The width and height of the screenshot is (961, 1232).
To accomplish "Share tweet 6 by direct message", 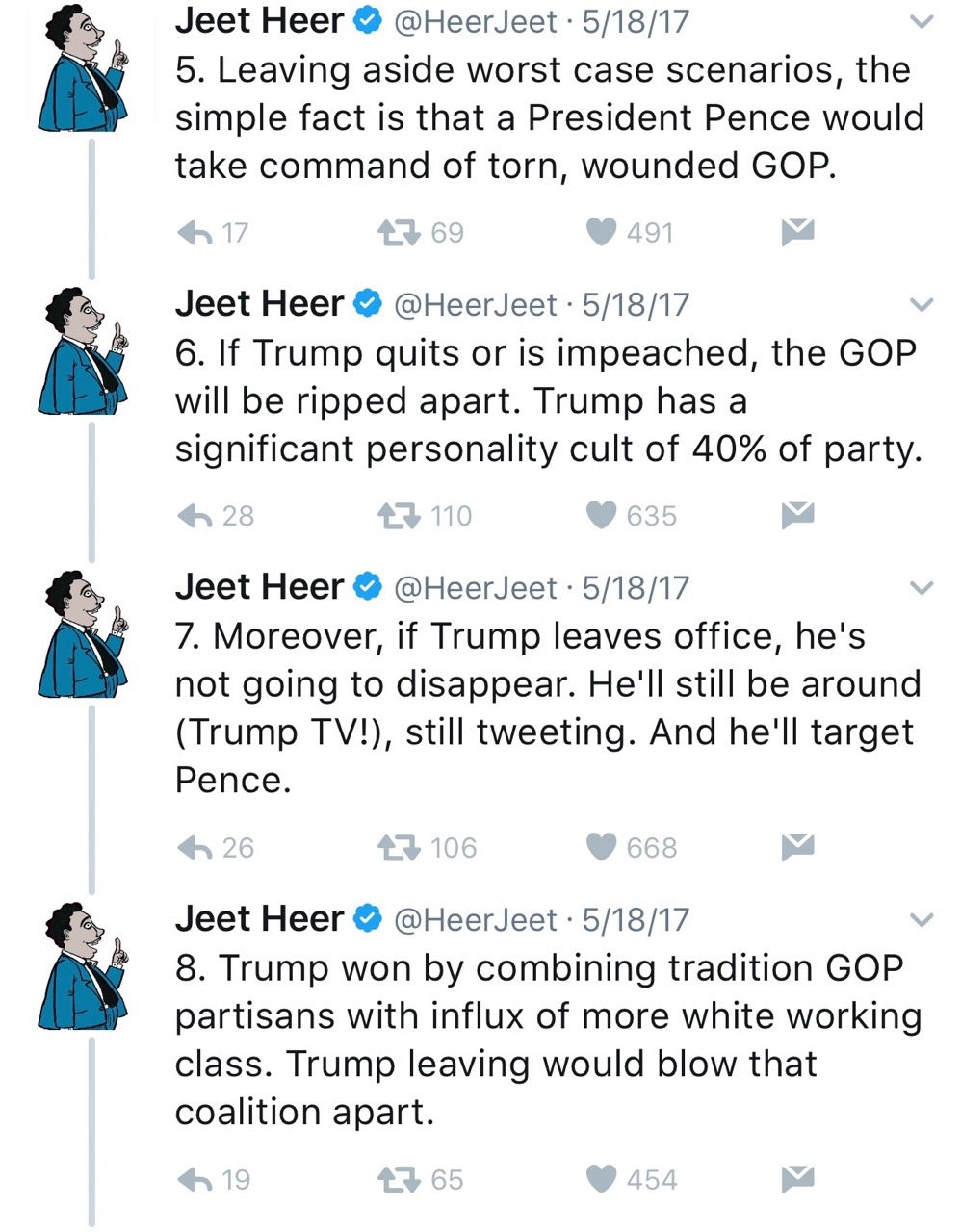I will point(798,515).
